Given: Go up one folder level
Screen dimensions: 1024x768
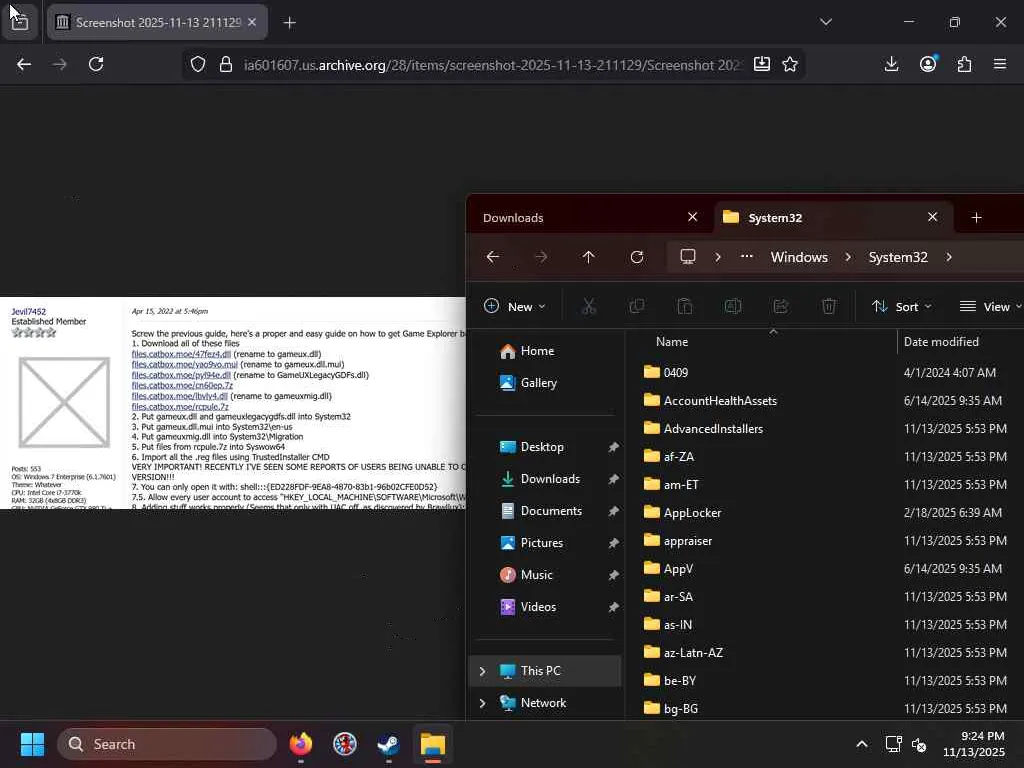Looking at the screenshot, I should pos(588,257).
